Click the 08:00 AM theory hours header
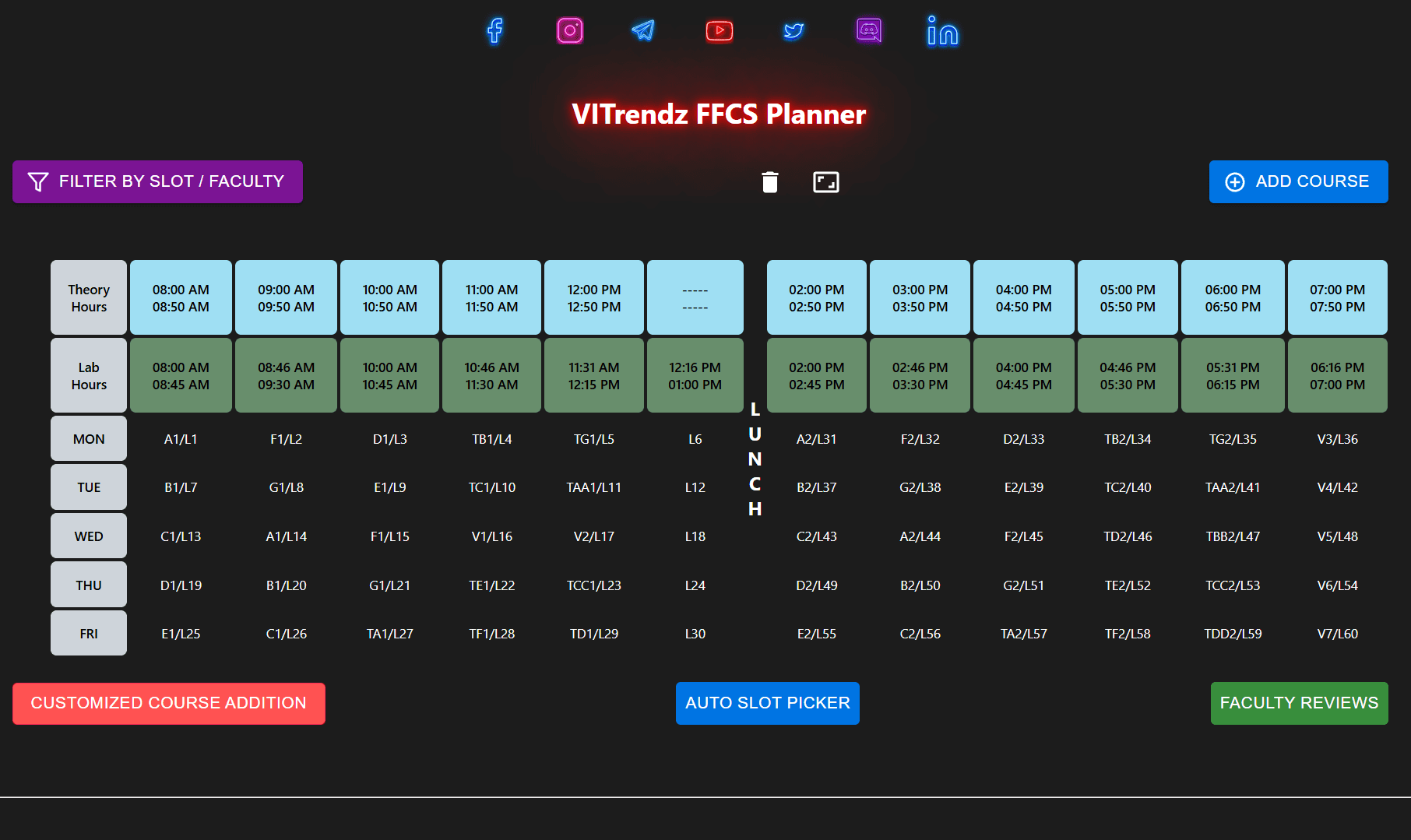 click(x=181, y=298)
